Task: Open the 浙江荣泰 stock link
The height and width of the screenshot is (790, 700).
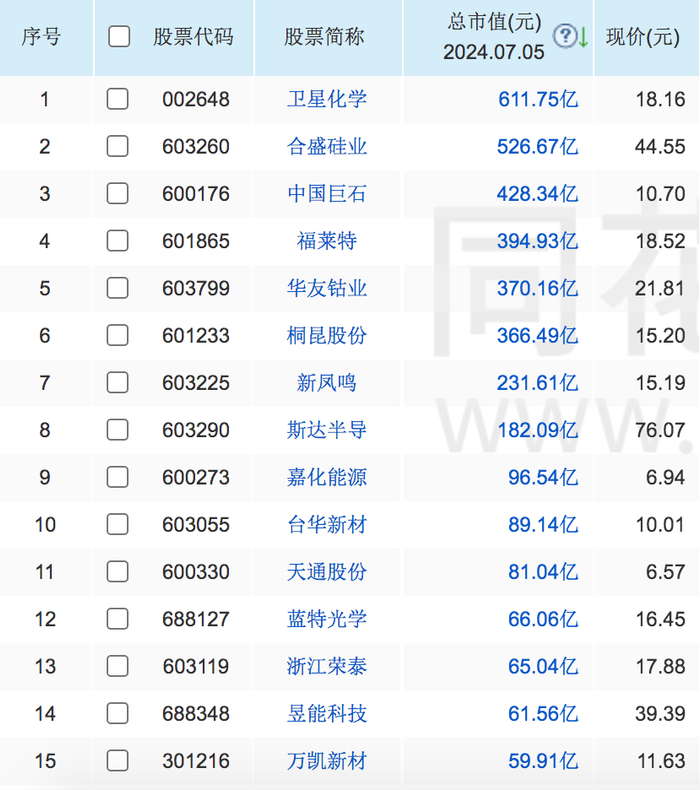Action: 327,666
